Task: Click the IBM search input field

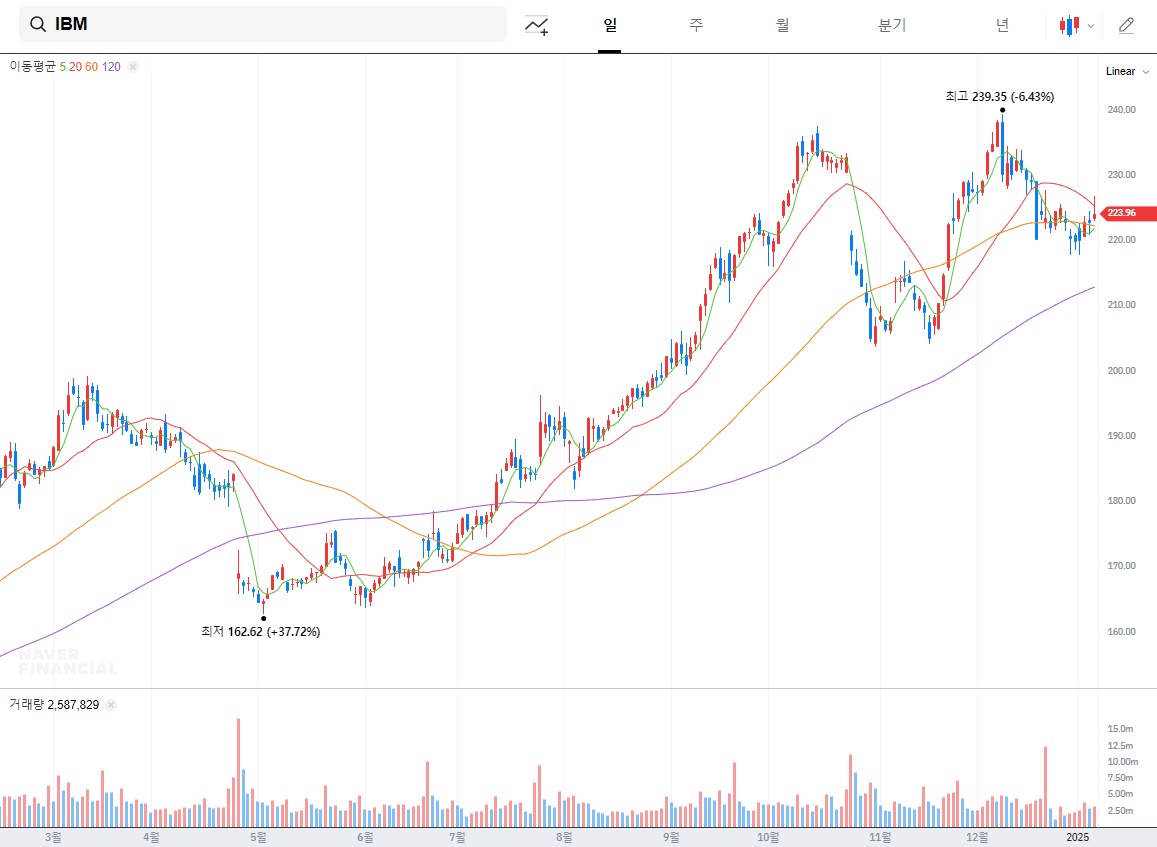Action: click(x=263, y=24)
